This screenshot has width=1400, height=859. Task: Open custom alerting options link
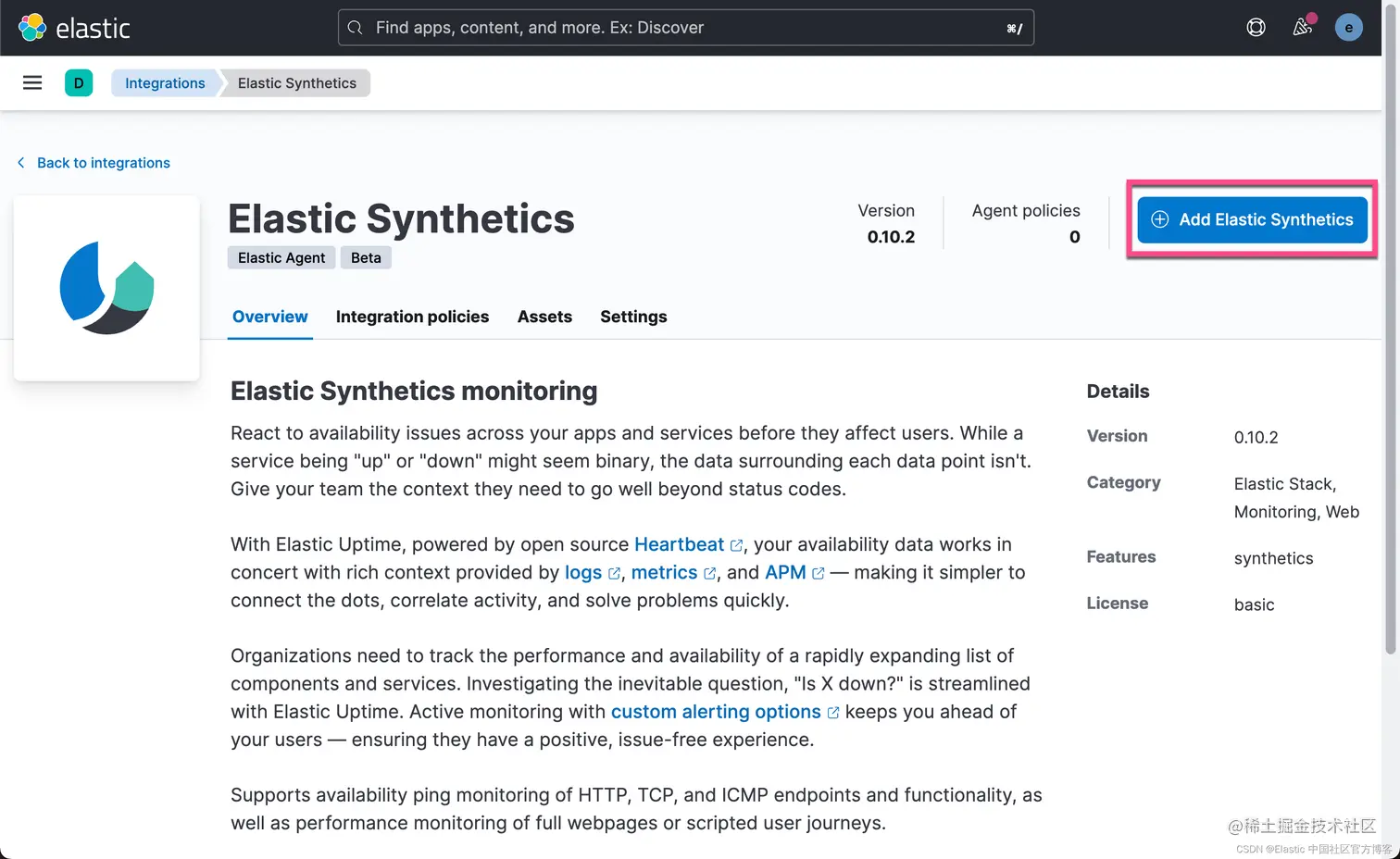pyautogui.click(x=725, y=712)
